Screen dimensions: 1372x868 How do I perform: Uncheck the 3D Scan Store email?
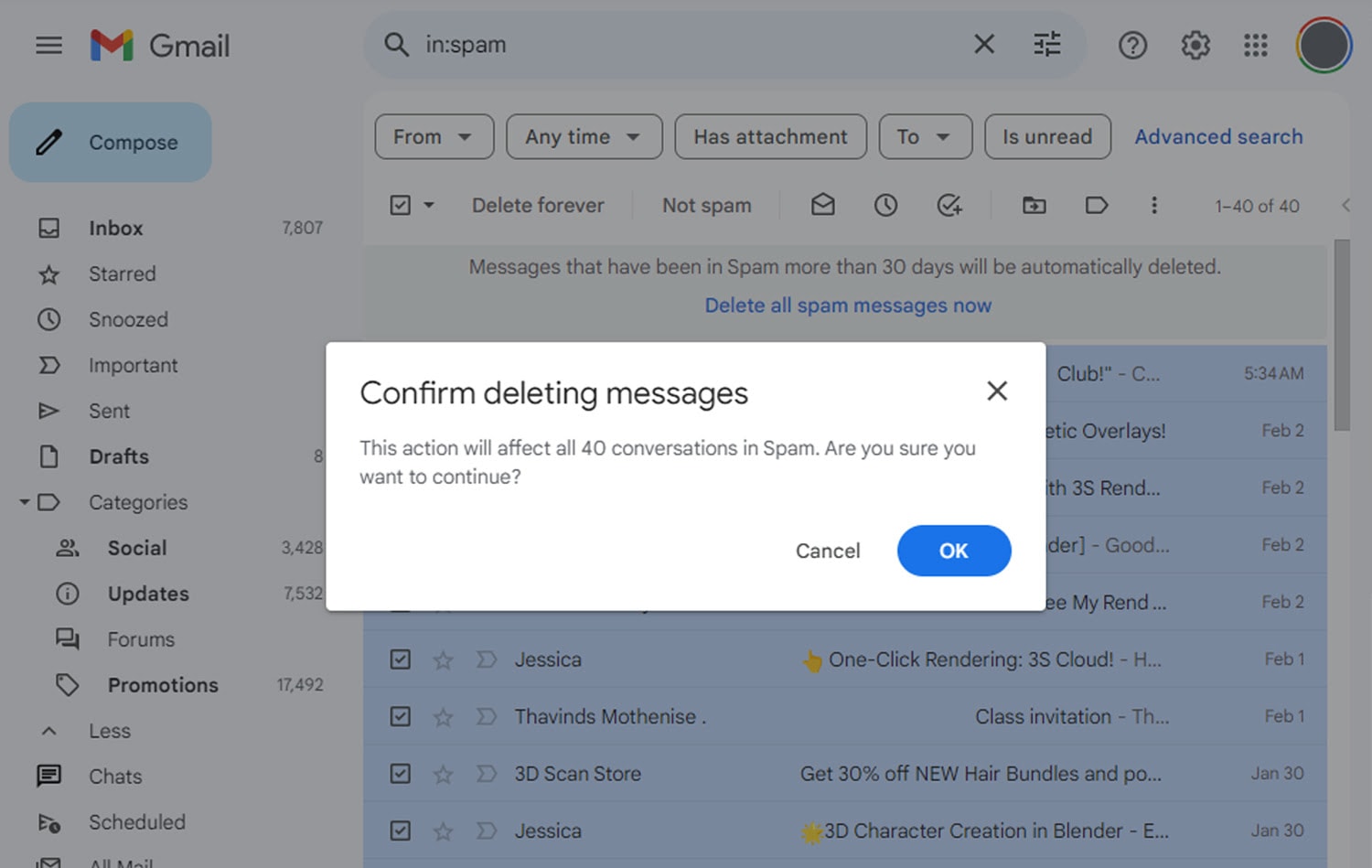(x=400, y=773)
